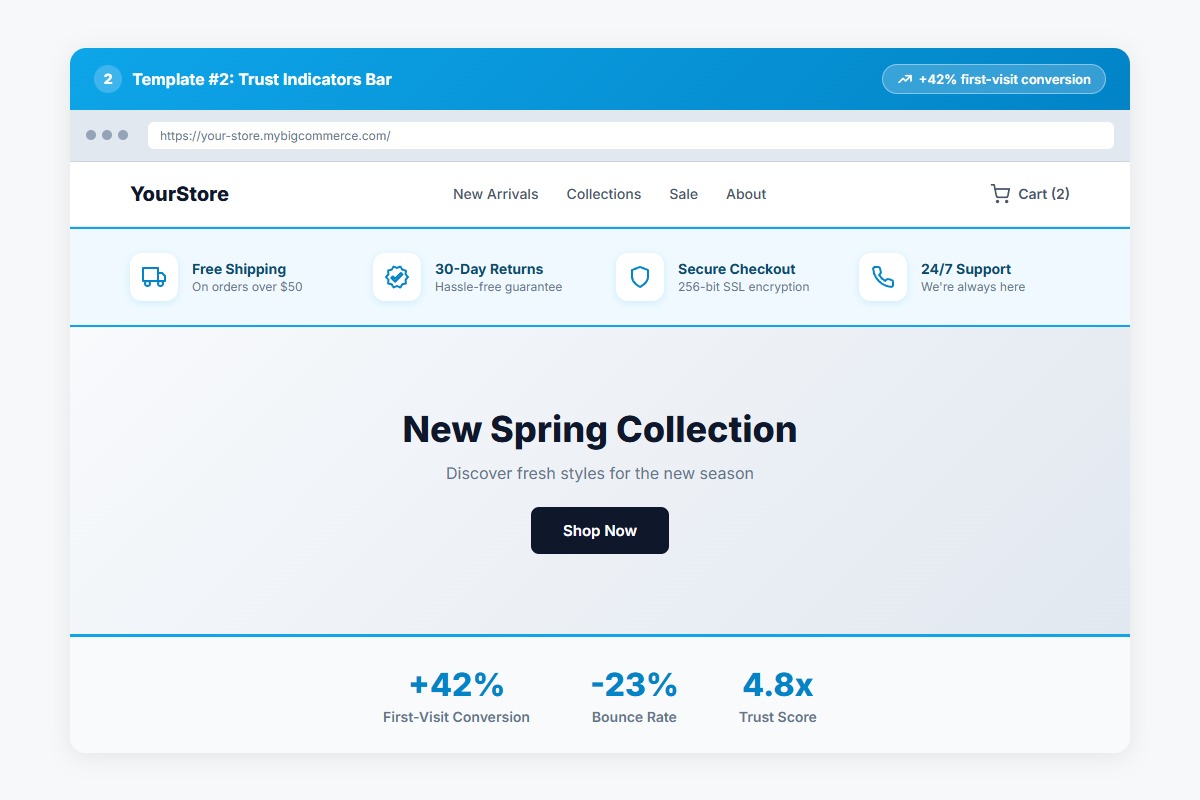Click the shopping cart icon

1000,194
